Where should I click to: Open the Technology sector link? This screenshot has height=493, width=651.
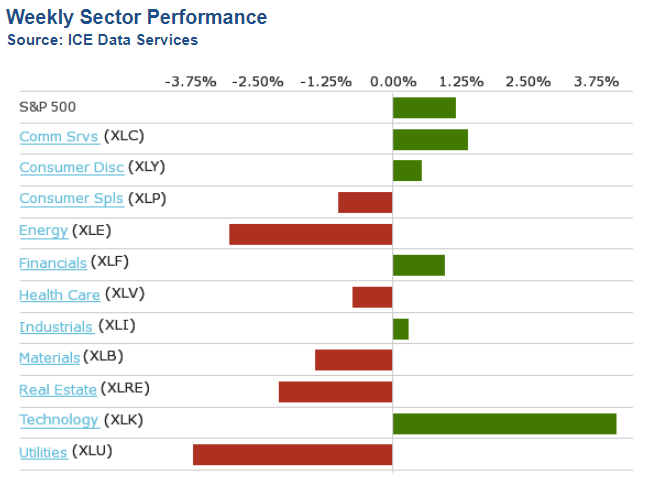pos(59,421)
